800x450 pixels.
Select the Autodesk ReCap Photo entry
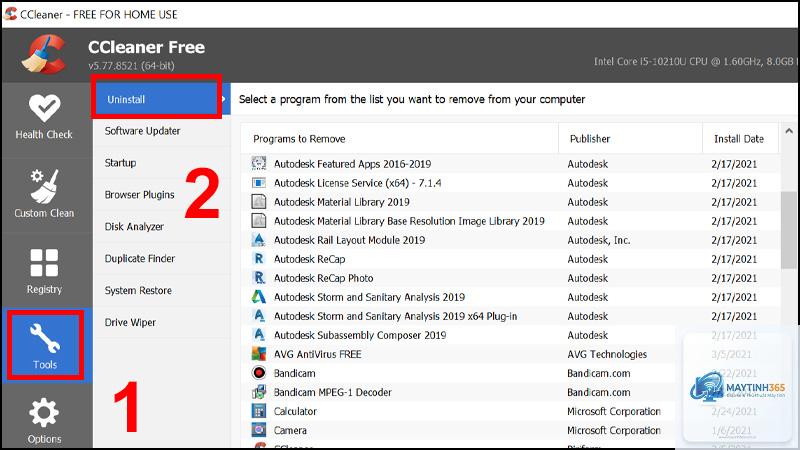point(510,278)
